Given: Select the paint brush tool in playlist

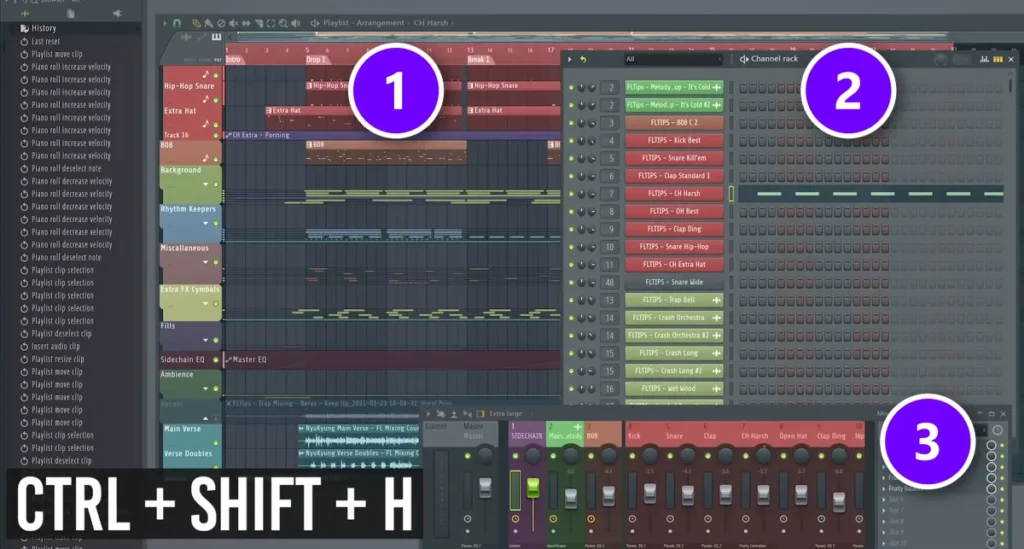Looking at the screenshot, I should point(208,23).
